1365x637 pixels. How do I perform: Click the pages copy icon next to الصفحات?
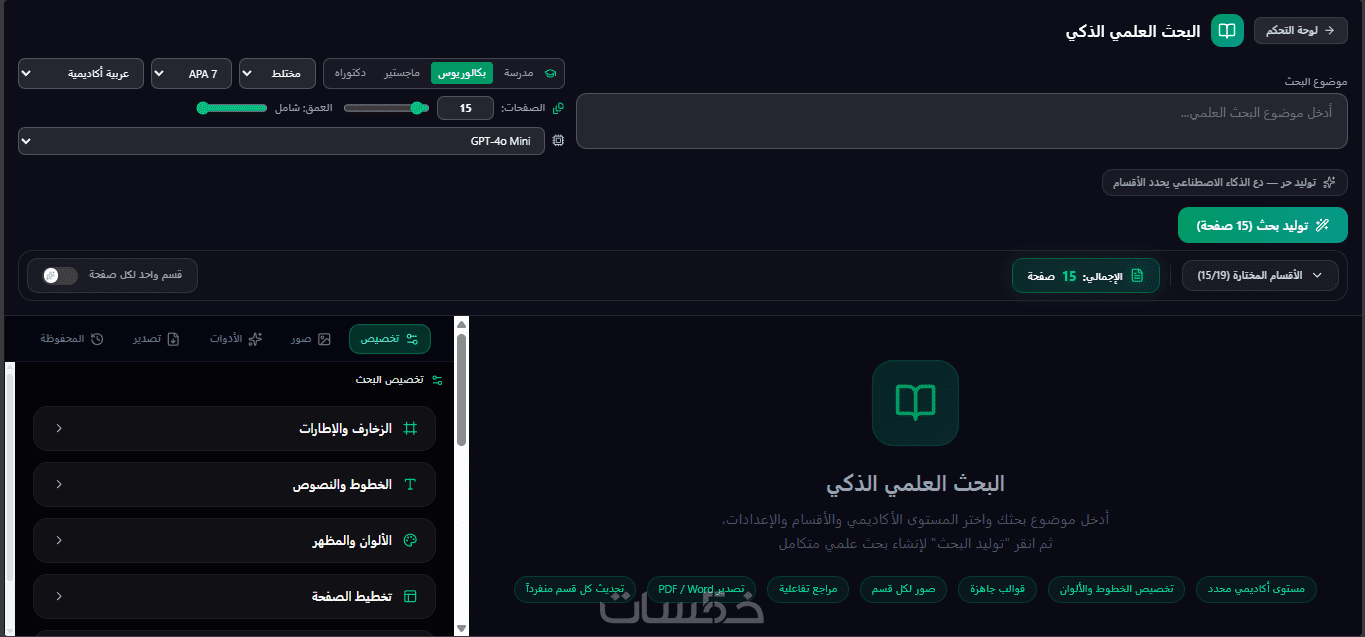[x=558, y=108]
